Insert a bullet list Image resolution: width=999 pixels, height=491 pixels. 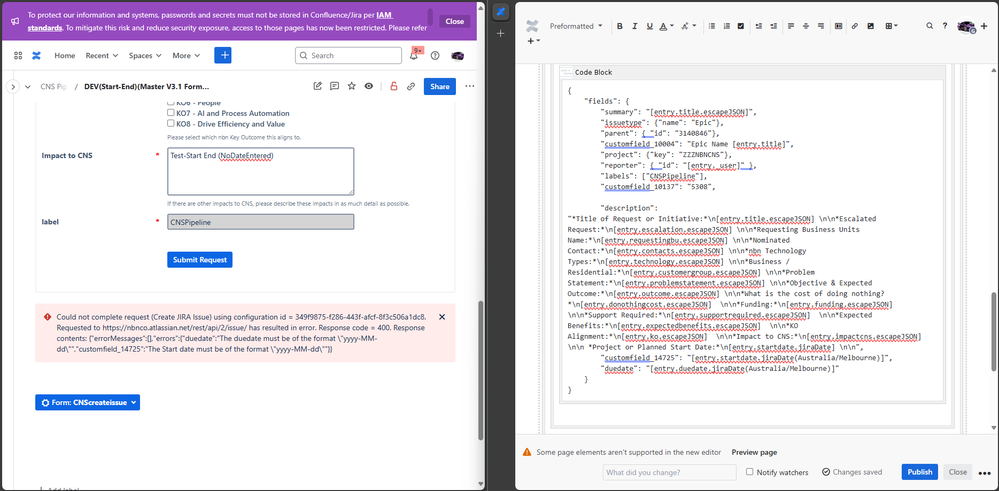711,26
